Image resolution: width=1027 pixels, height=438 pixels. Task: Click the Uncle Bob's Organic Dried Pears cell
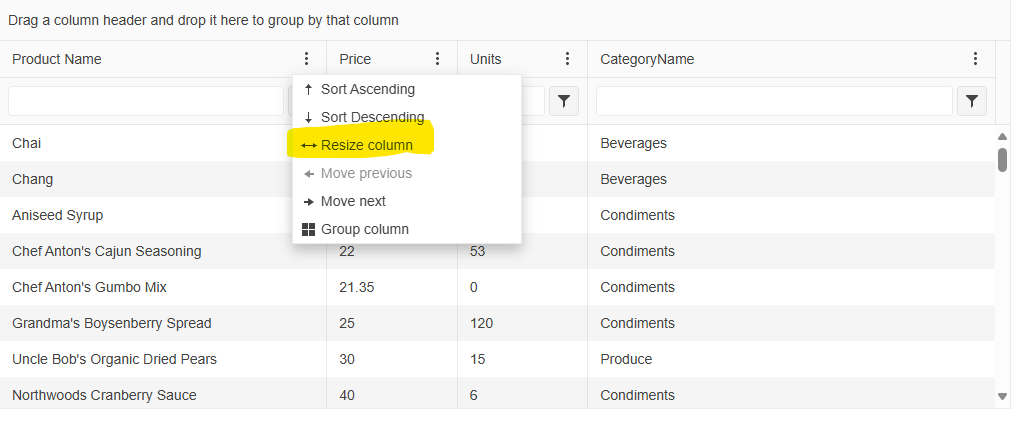tap(114, 360)
